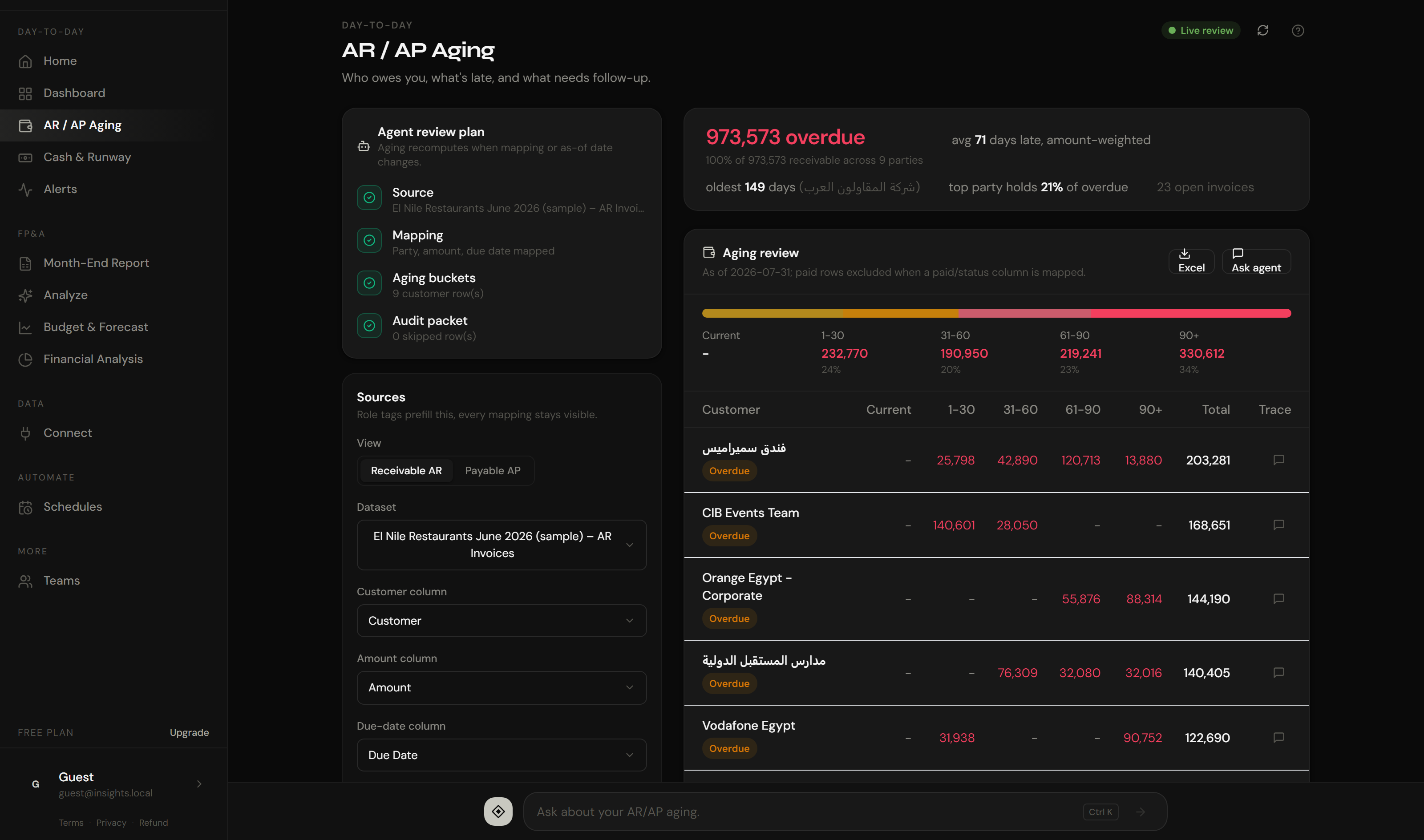
Task: Click the Financial Analysis pie icon
Action: (x=25, y=359)
